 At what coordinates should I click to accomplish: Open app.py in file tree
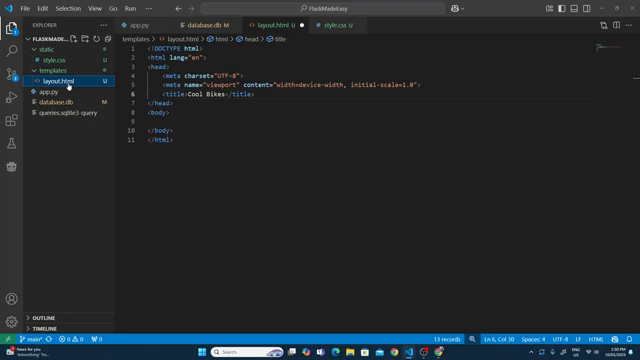point(49,92)
